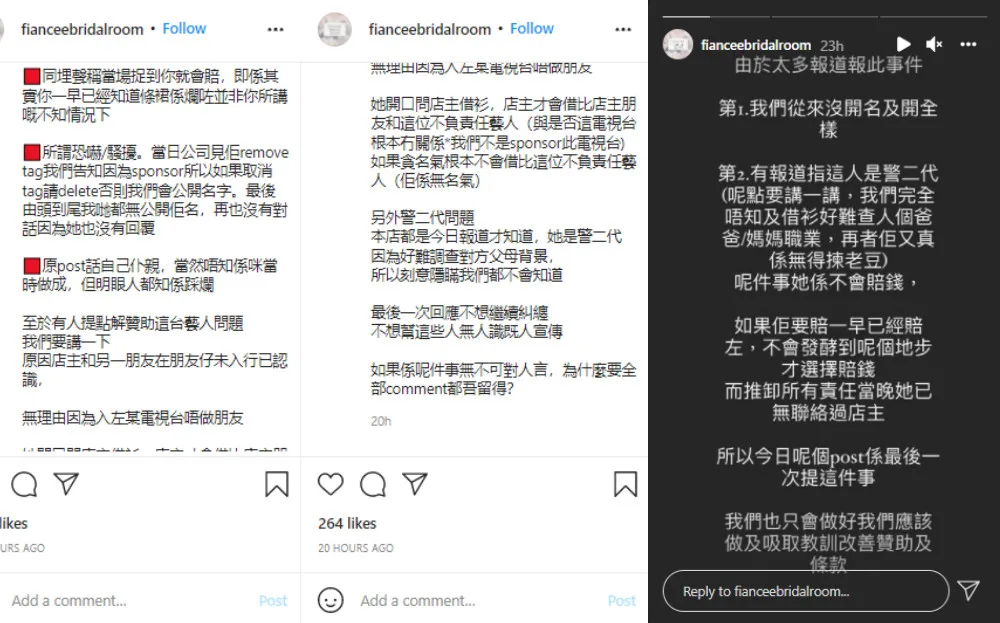Viewport: 1000px width, 623px height.
Task: Play the paused story
Action: [903, 44]
